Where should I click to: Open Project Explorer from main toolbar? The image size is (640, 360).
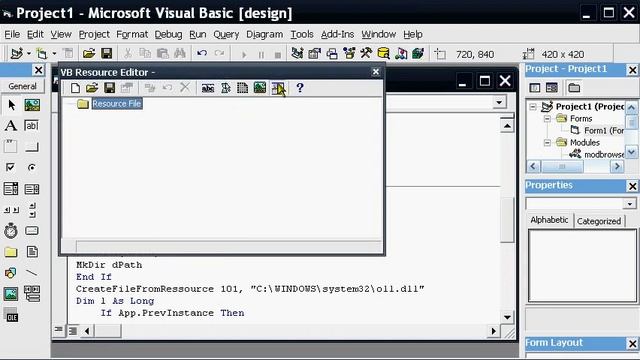[x=297, y=53]
